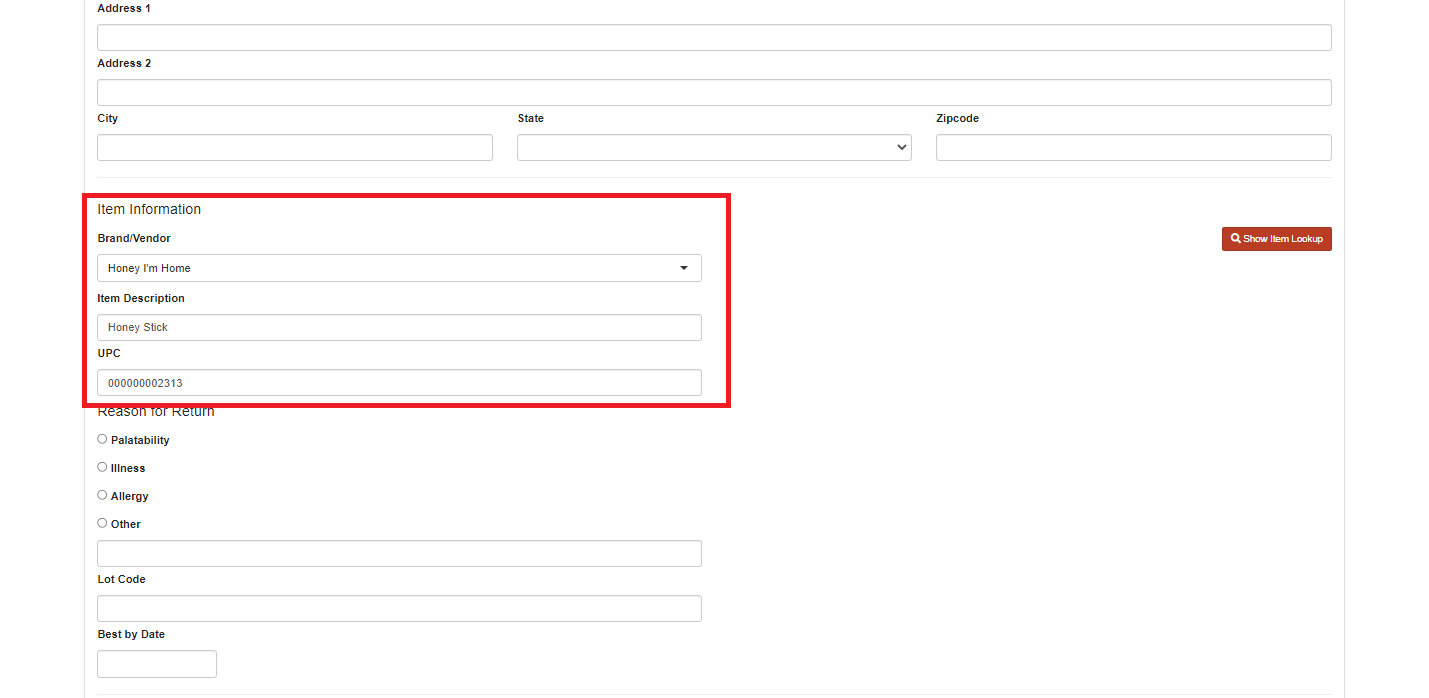
Task: Click the Best by Date label text
Action: tap(131, 635)
